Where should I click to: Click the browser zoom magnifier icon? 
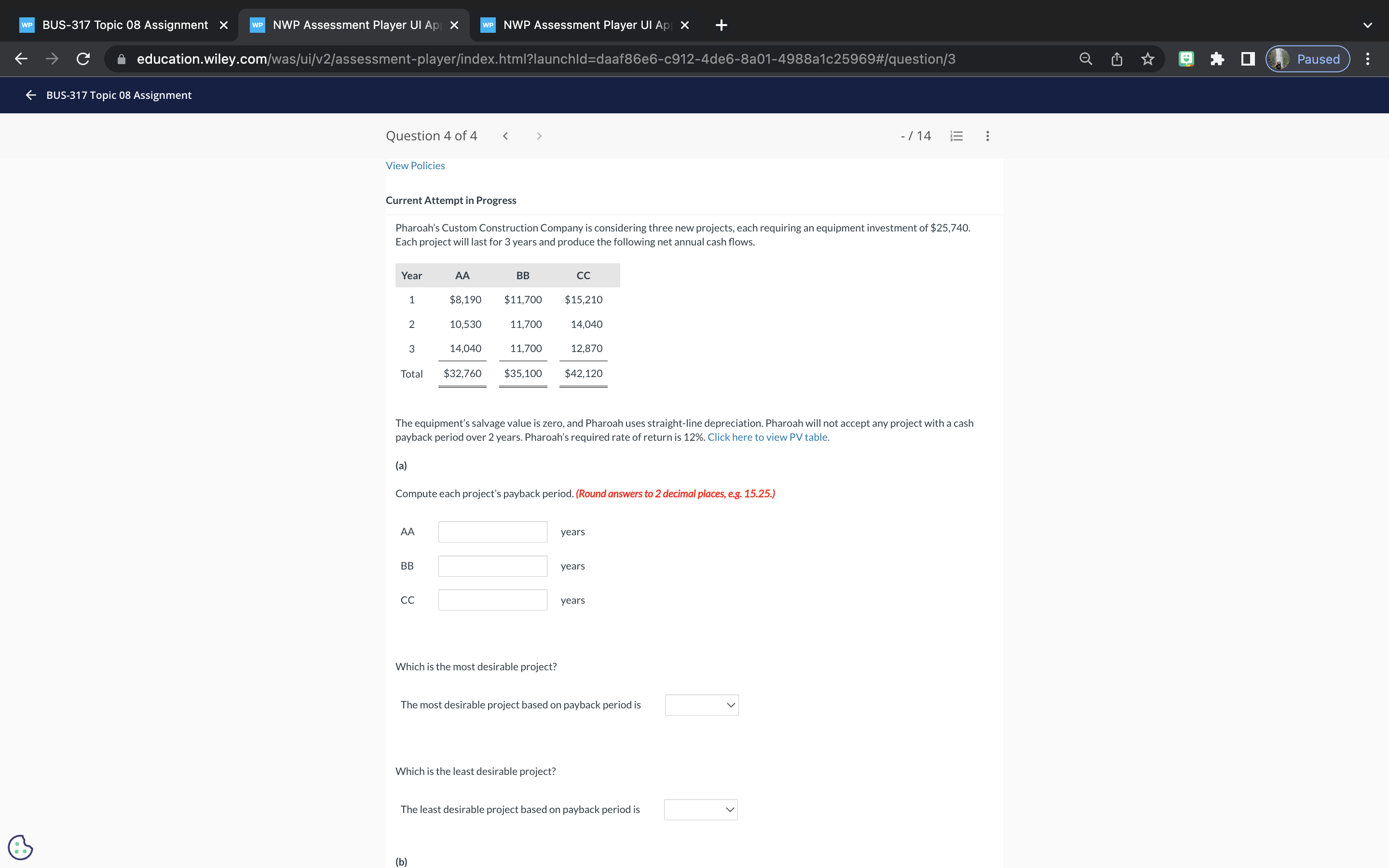click(x=1085, y=59)
